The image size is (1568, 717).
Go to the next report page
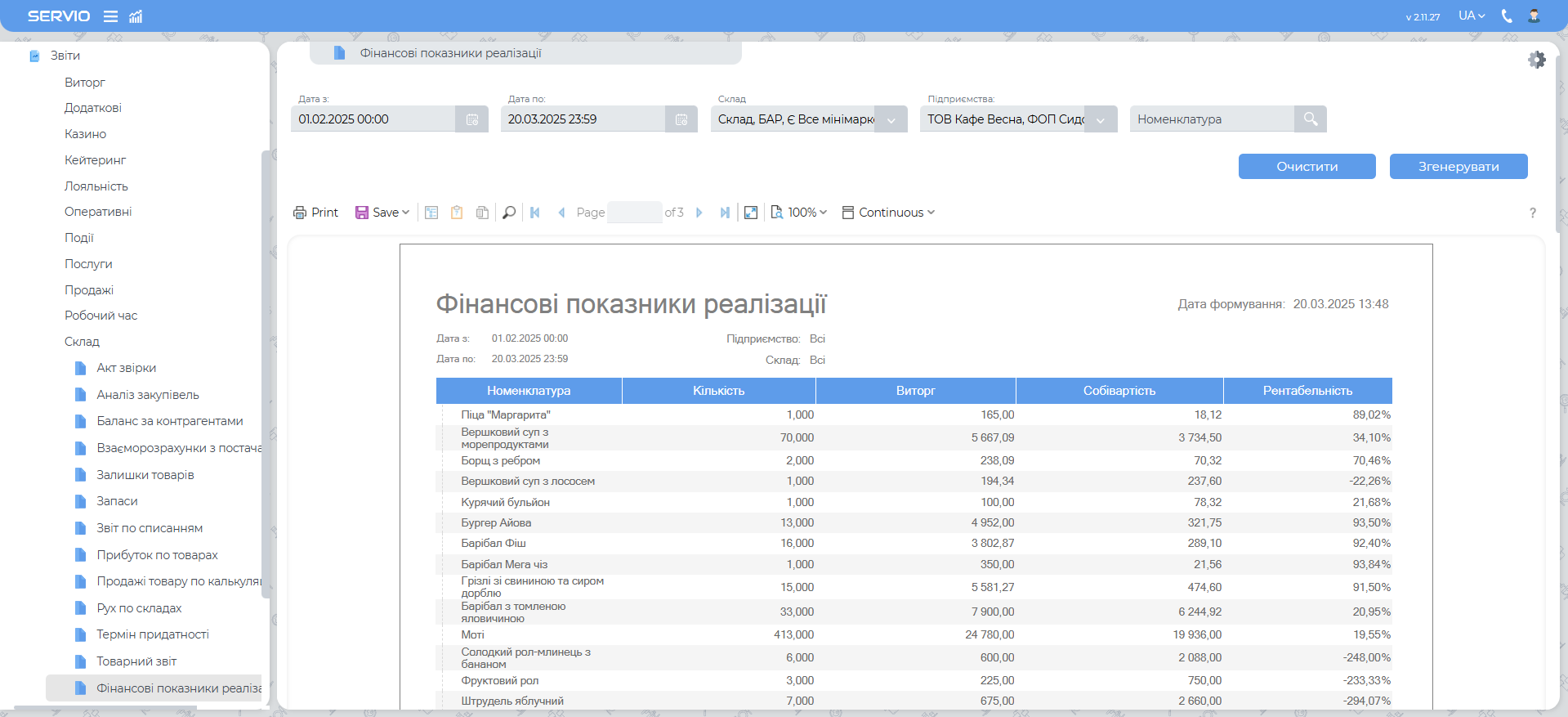[x=699, y=213]
